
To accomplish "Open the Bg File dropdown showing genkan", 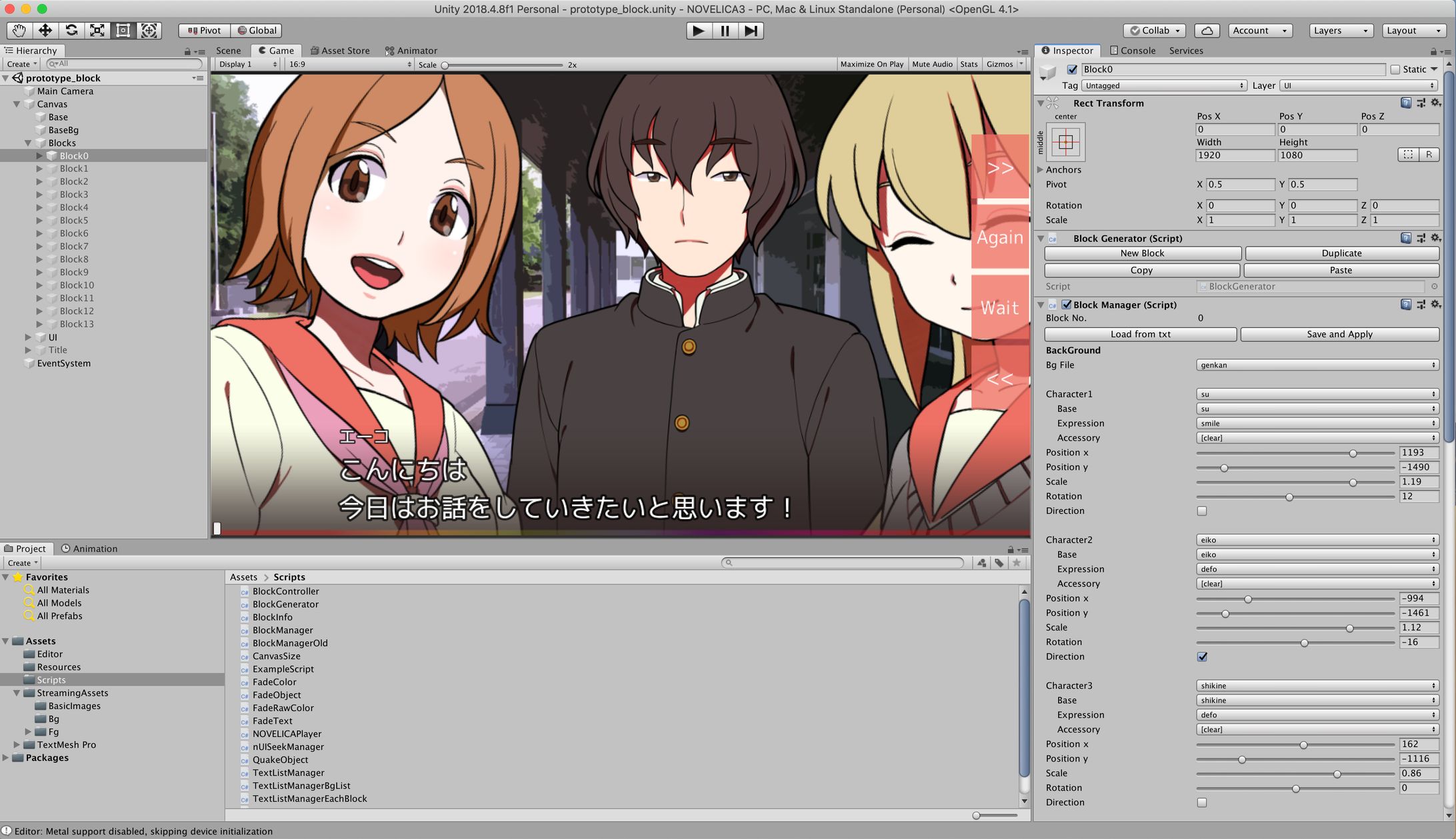I will 1317,365.
